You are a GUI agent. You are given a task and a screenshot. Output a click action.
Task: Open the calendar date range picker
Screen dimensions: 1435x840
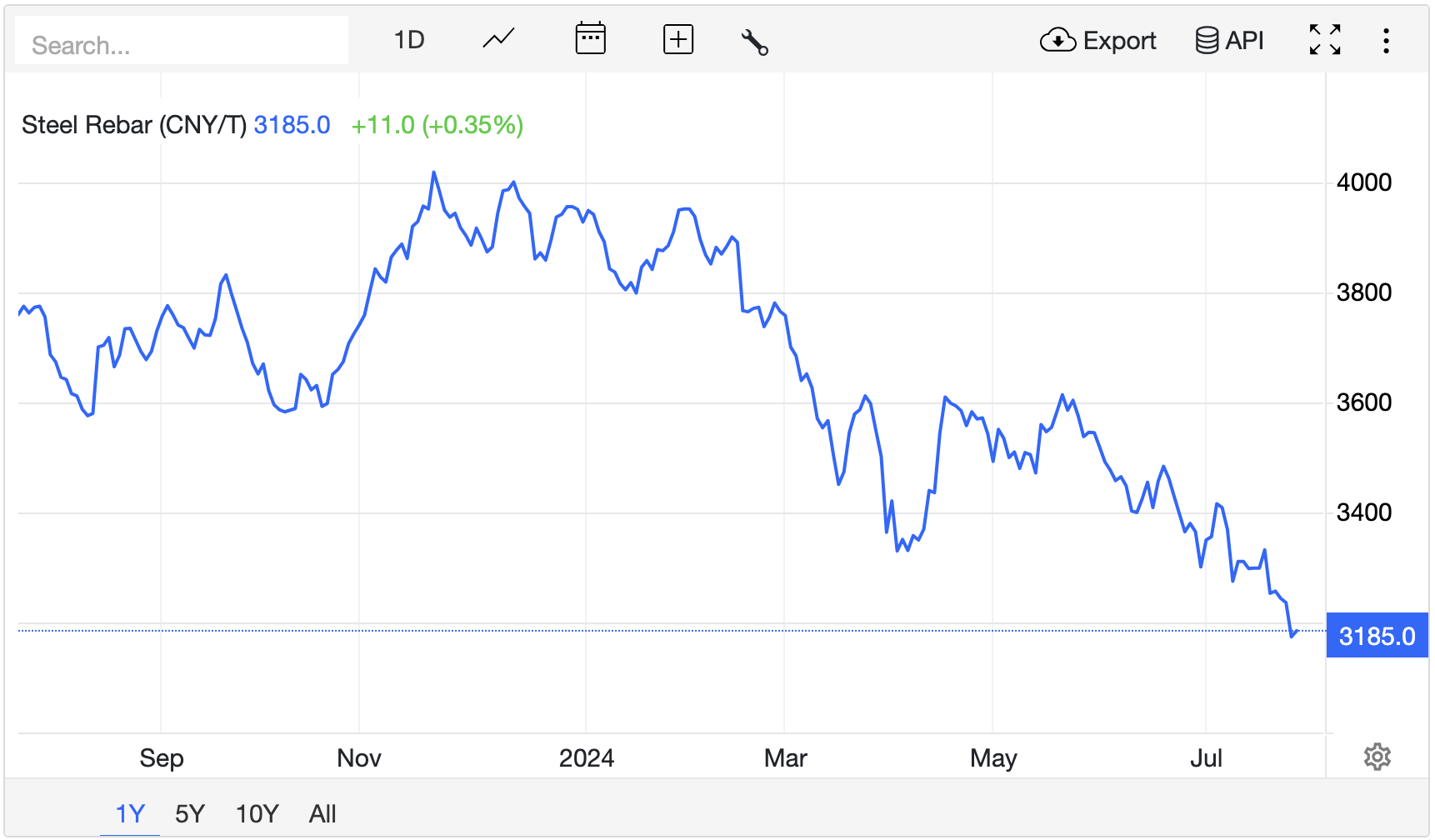click(x=590, y=39)
